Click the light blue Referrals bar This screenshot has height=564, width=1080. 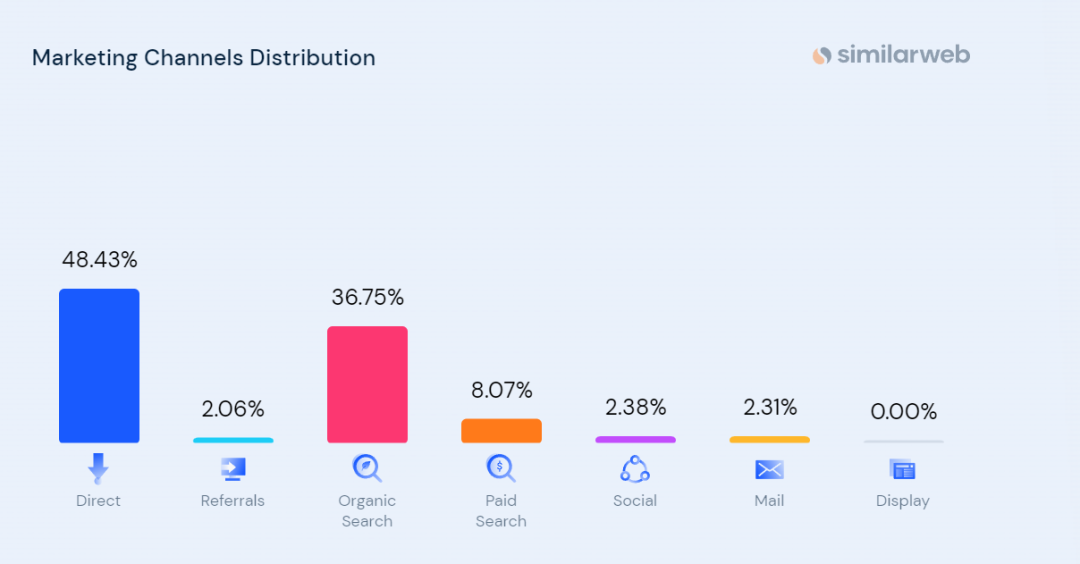pos(233,440)
